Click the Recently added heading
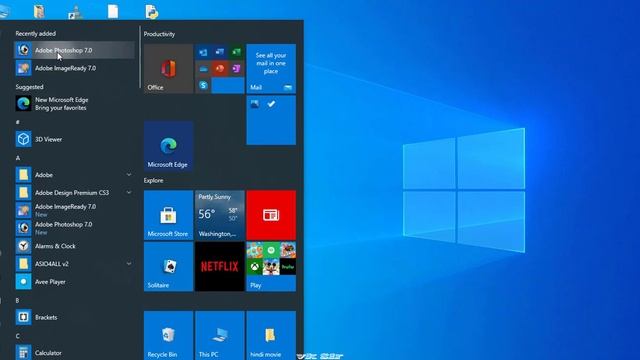The height and width of the screenshot is (360, 640). click(36, 33)
